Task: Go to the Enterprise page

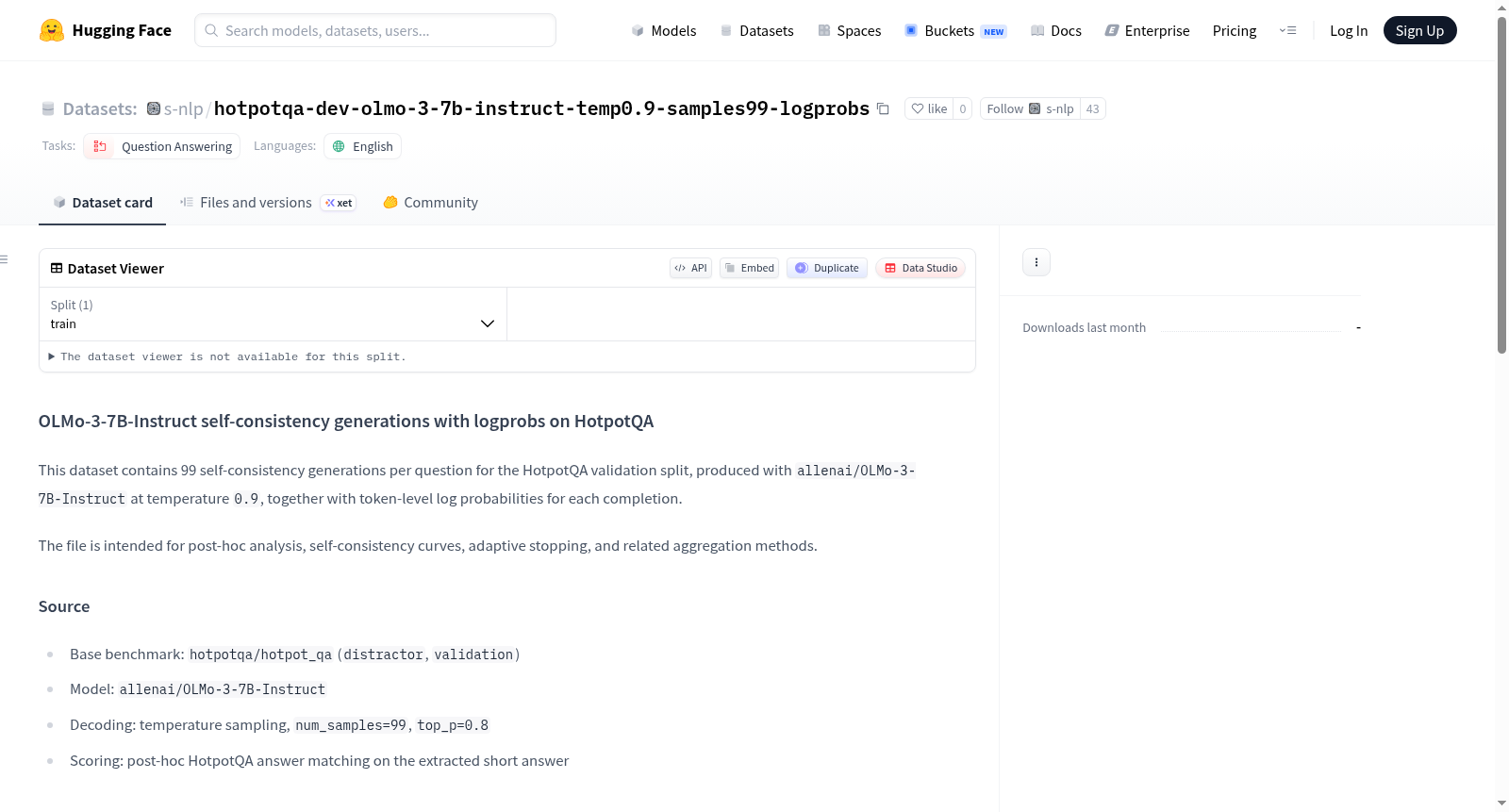Action: coord(1147,30)
